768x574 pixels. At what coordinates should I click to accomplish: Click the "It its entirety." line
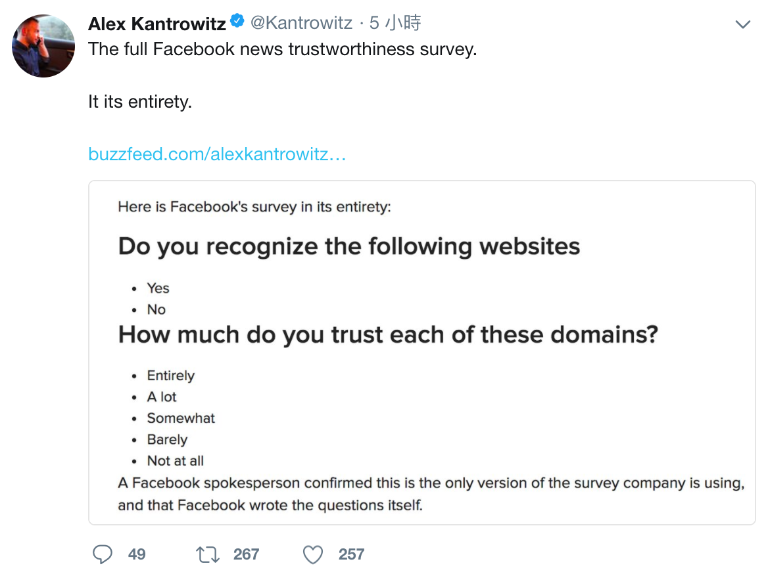[x=140, y=102]
